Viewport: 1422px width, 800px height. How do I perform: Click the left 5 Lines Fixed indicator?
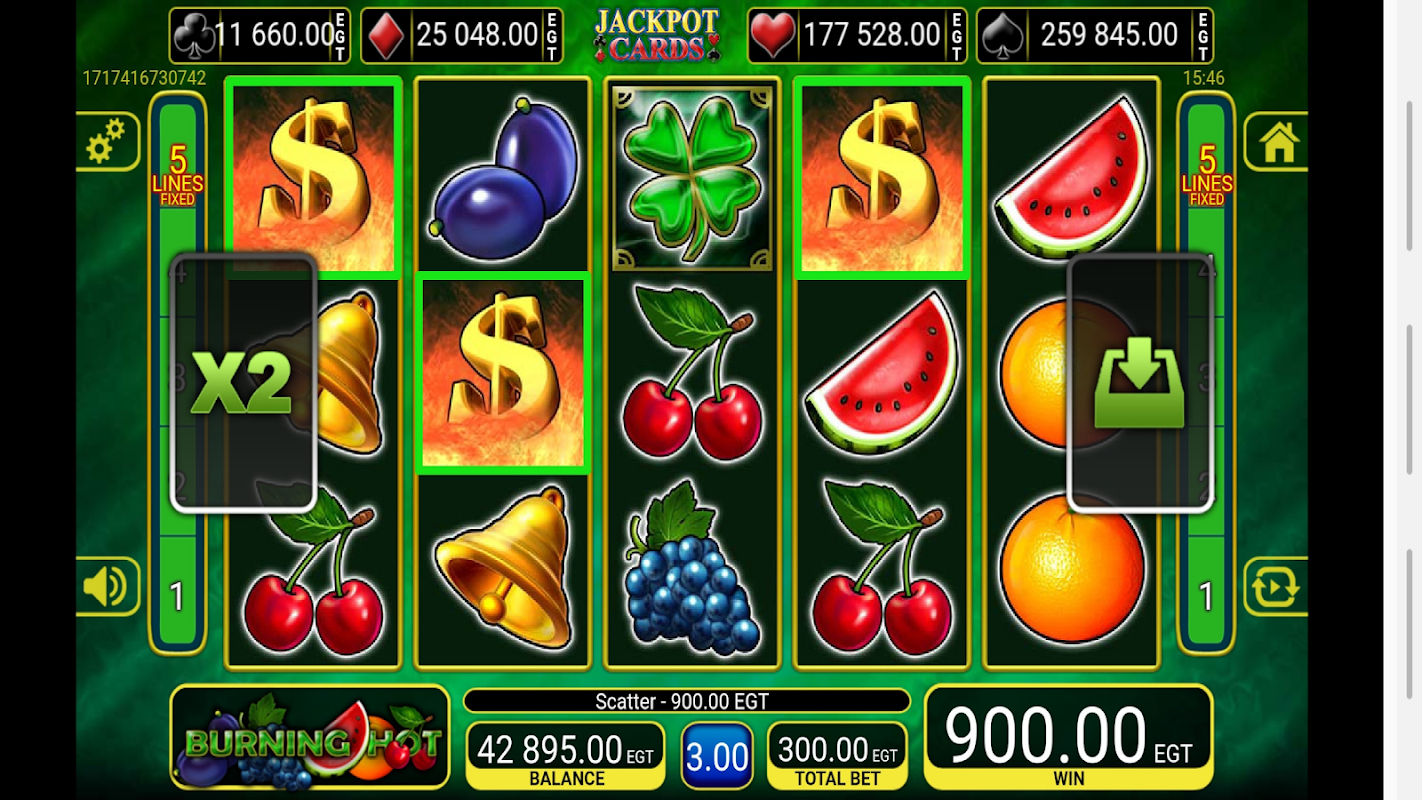click(x=178, y=174)
